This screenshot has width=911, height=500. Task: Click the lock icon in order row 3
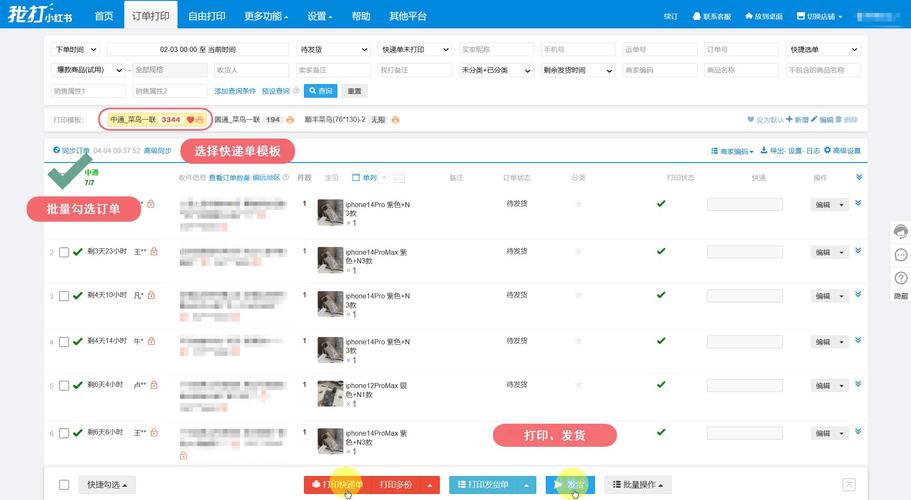152,295
